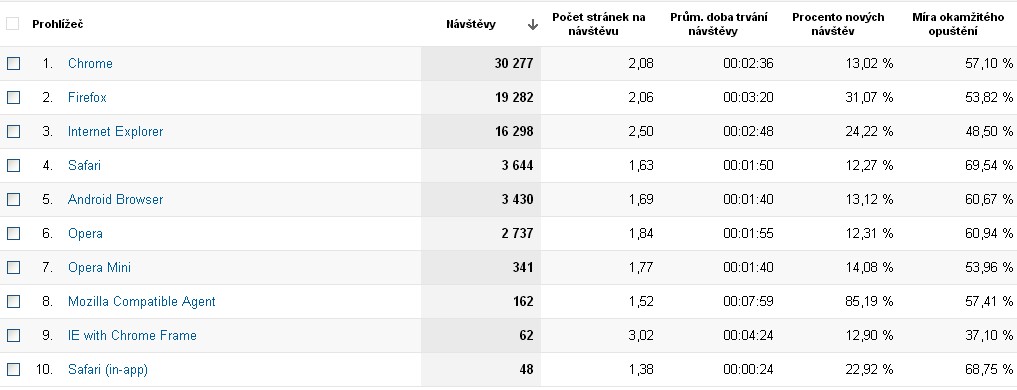Tick the Internet Explorer row checkbox
Viewport: 1017px width, 390px height.
point(14,132)
